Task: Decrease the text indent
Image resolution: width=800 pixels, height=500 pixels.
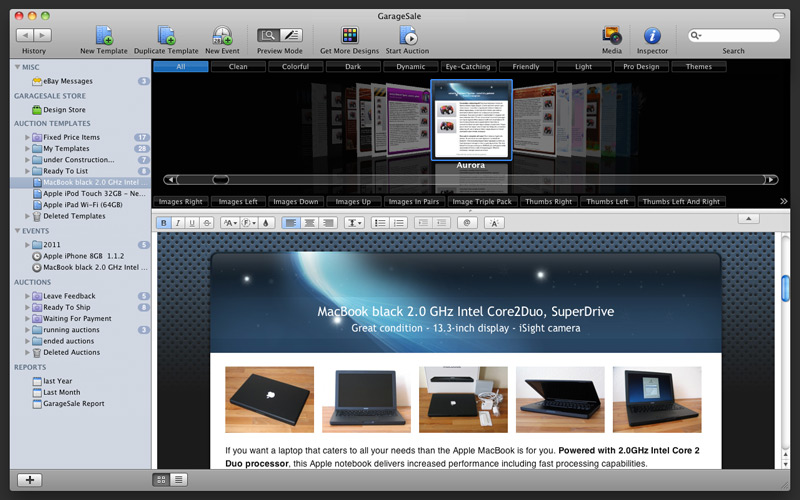Action: [442, 223]
